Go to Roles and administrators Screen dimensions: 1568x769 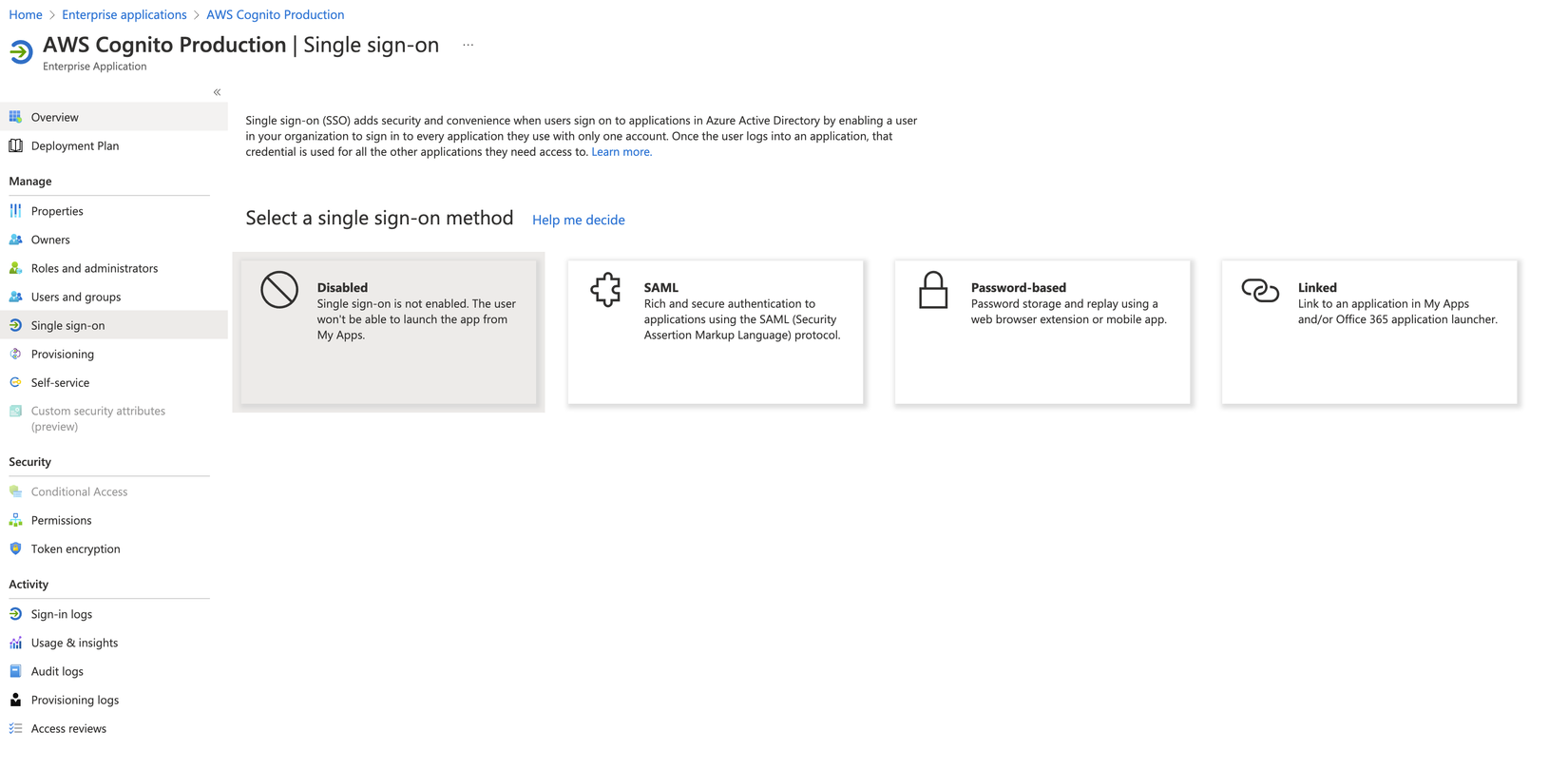(94, 268)
